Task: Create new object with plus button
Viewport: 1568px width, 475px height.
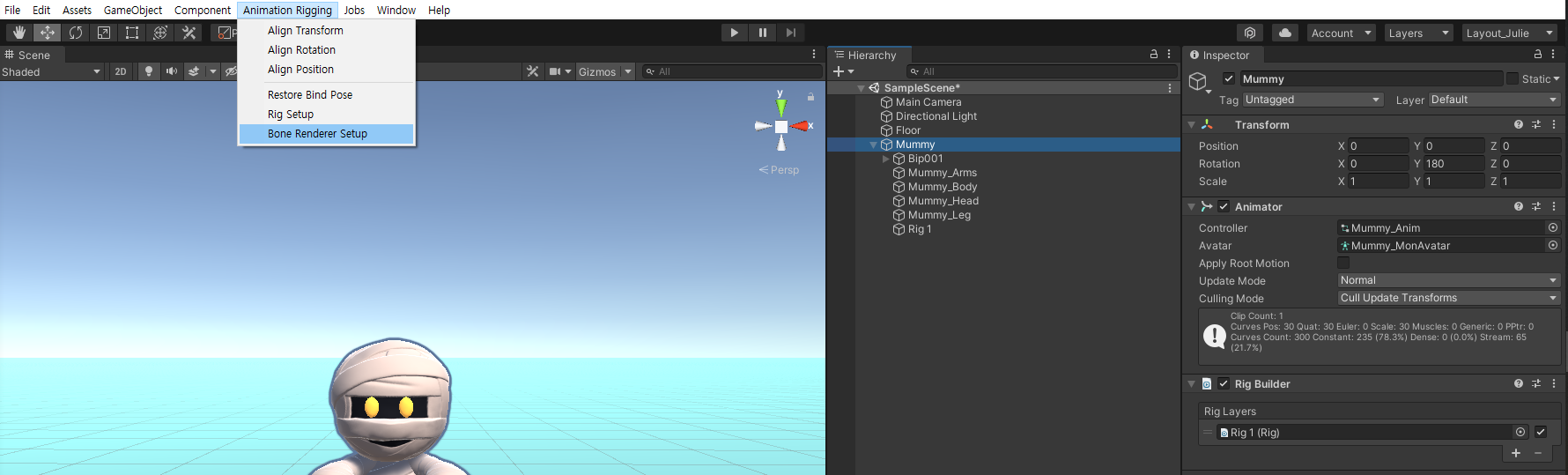Action: 839,71
